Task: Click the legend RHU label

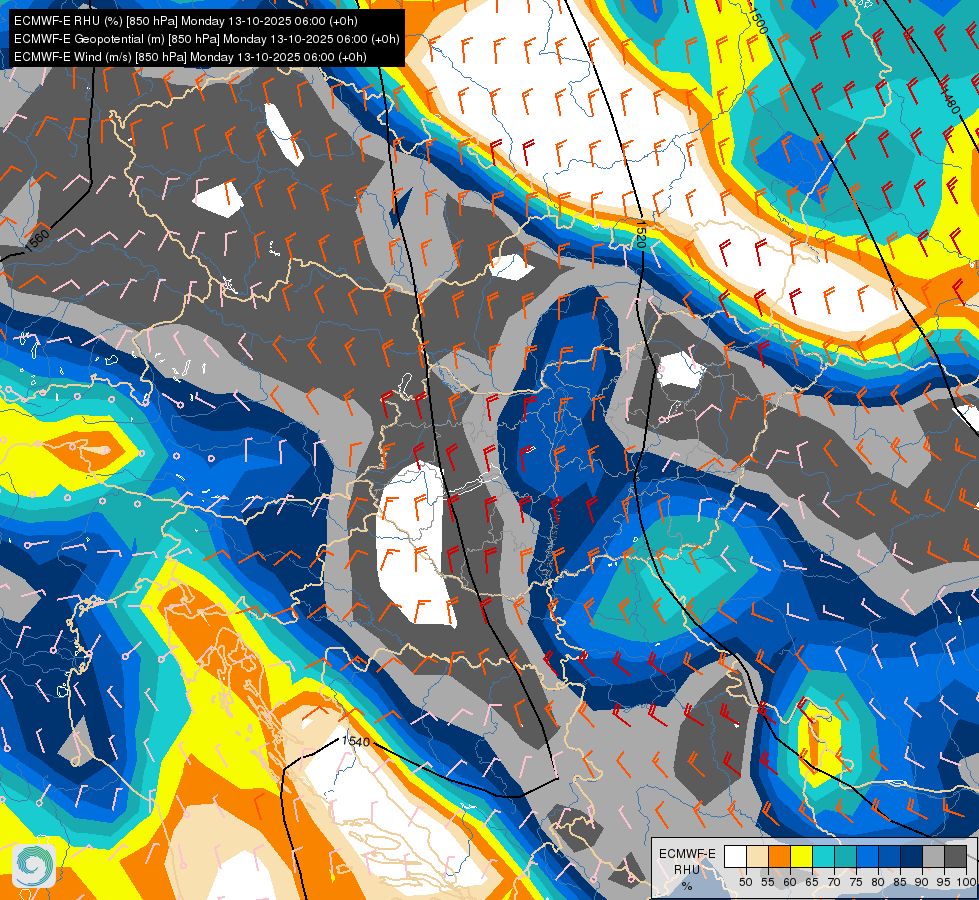Action: tap(687, 870)
